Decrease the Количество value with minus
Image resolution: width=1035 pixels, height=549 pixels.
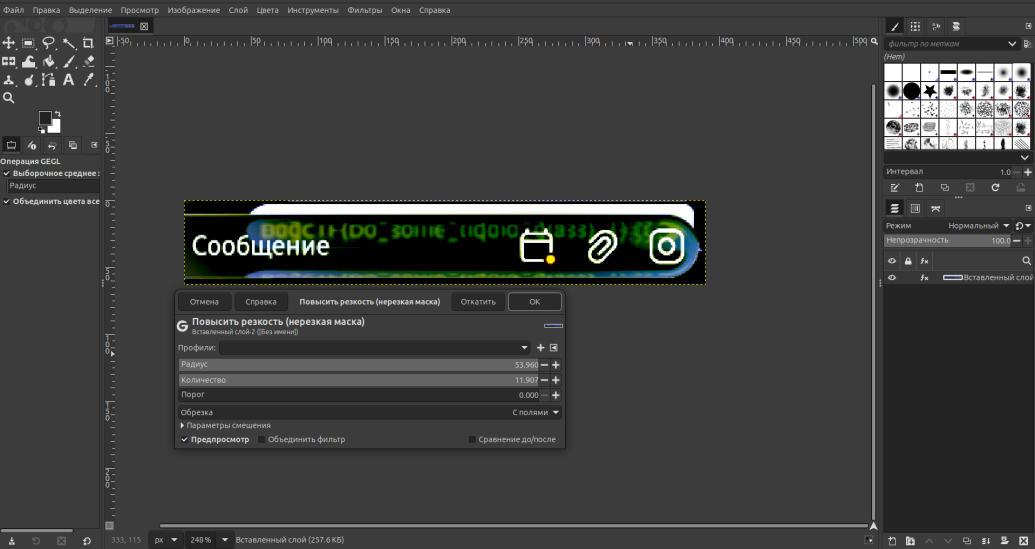[545, 380]
